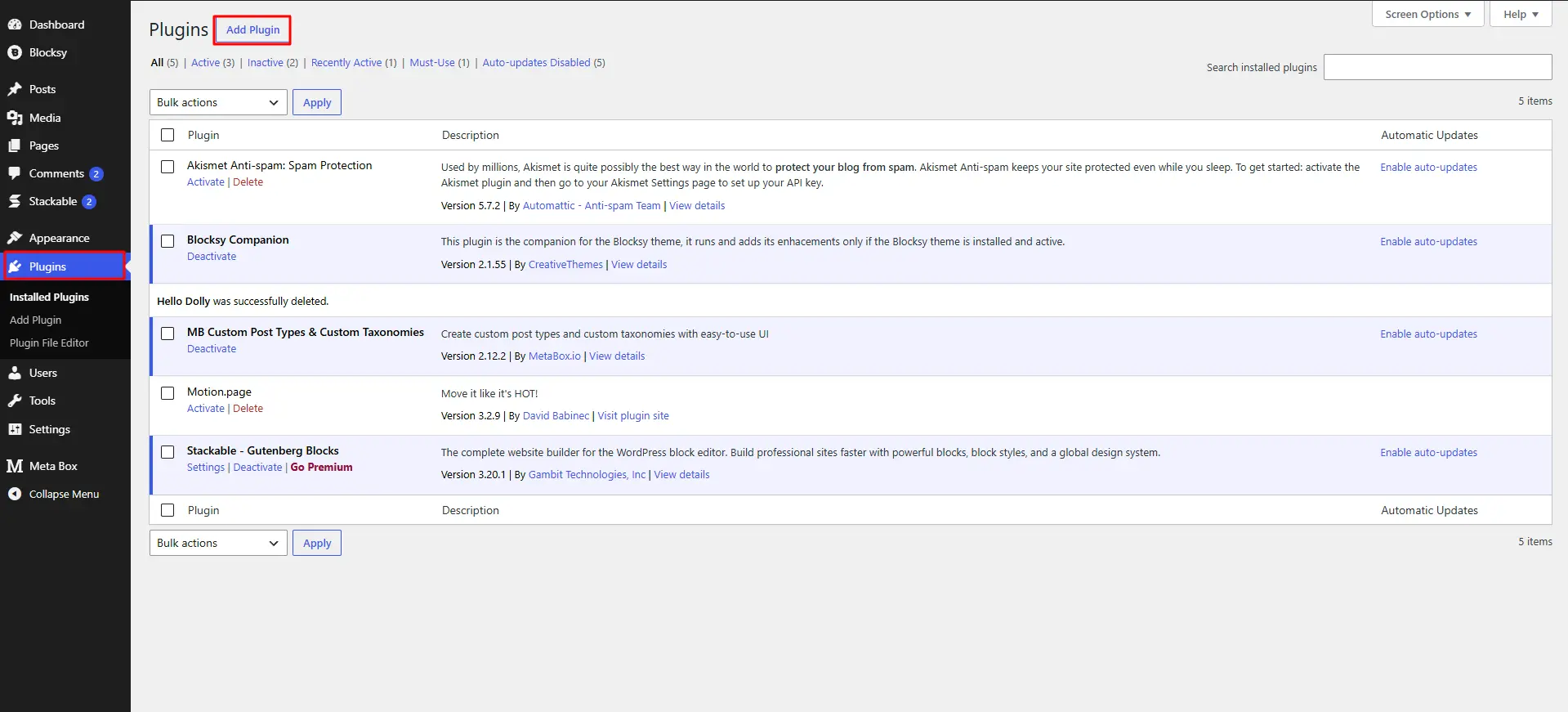Check the MB Custom Post Types checkbox
Screen dimensions: 1568x712
[168, 334]
